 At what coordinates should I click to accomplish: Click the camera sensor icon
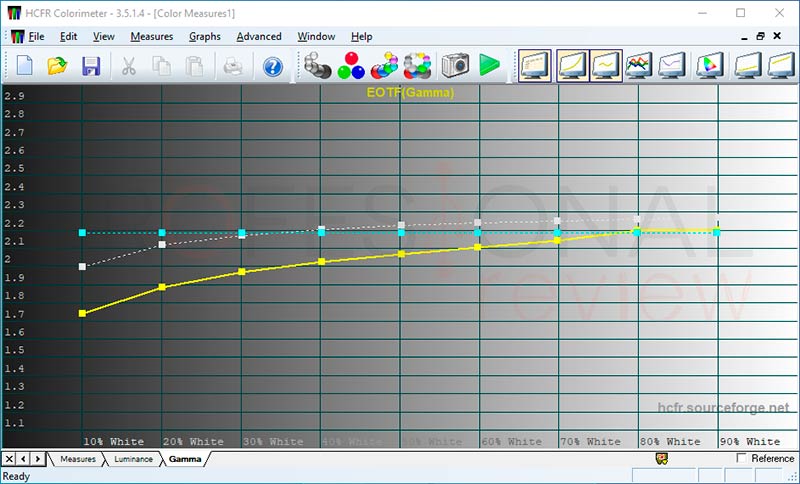pyautogui.click(x=455, y=65)
